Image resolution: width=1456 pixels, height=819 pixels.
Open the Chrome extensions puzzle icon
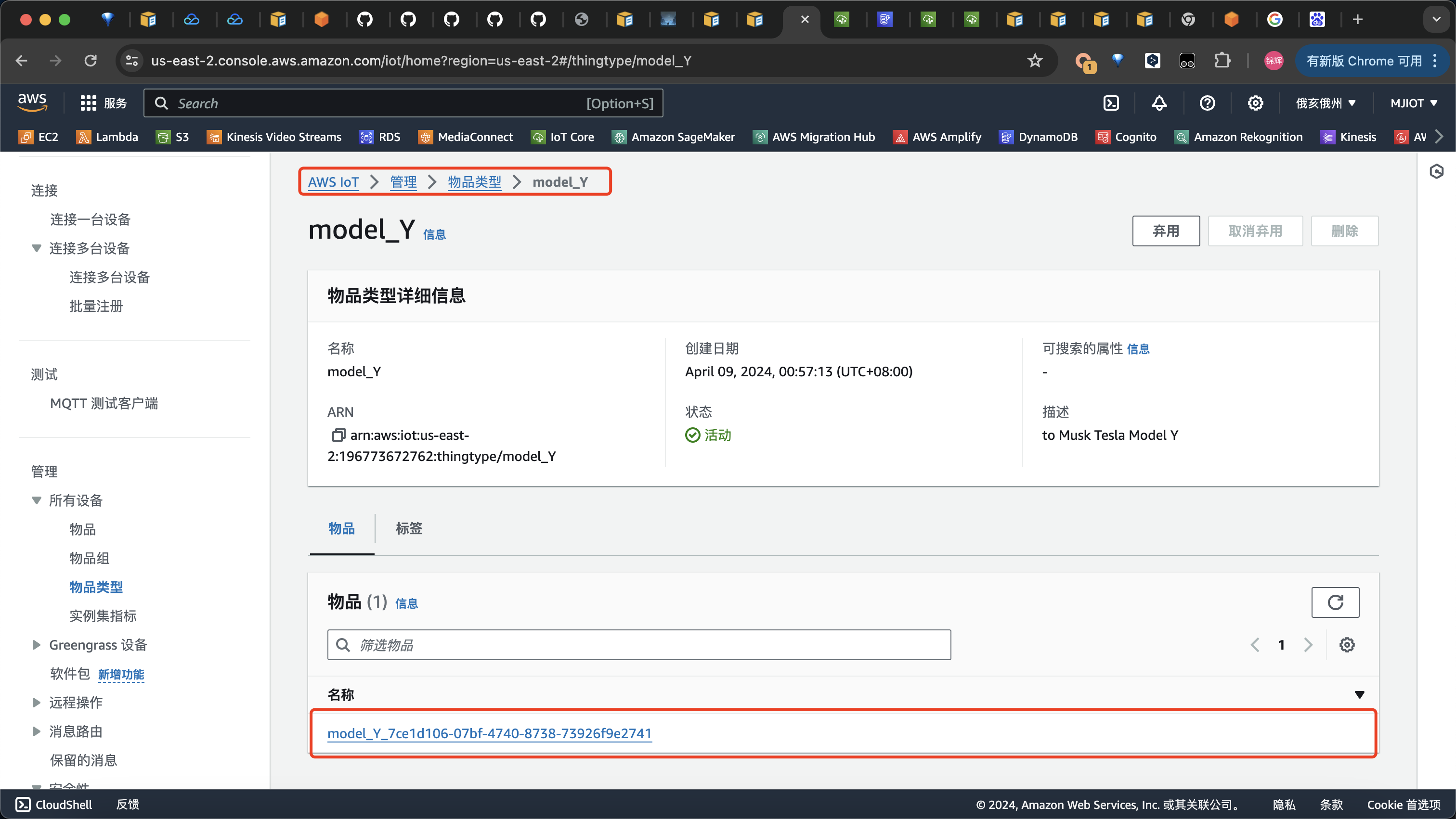click(x=1222, y=61)
